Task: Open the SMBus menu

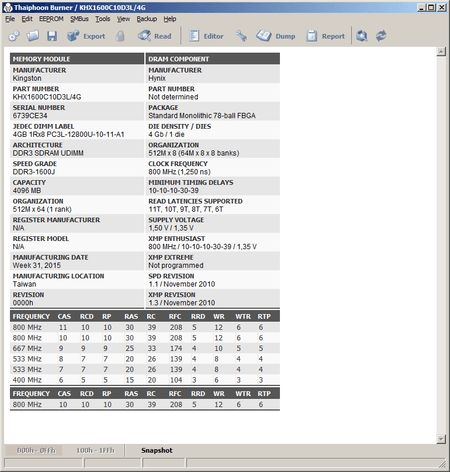Action: pyautogui.click(x=79, y=19)
